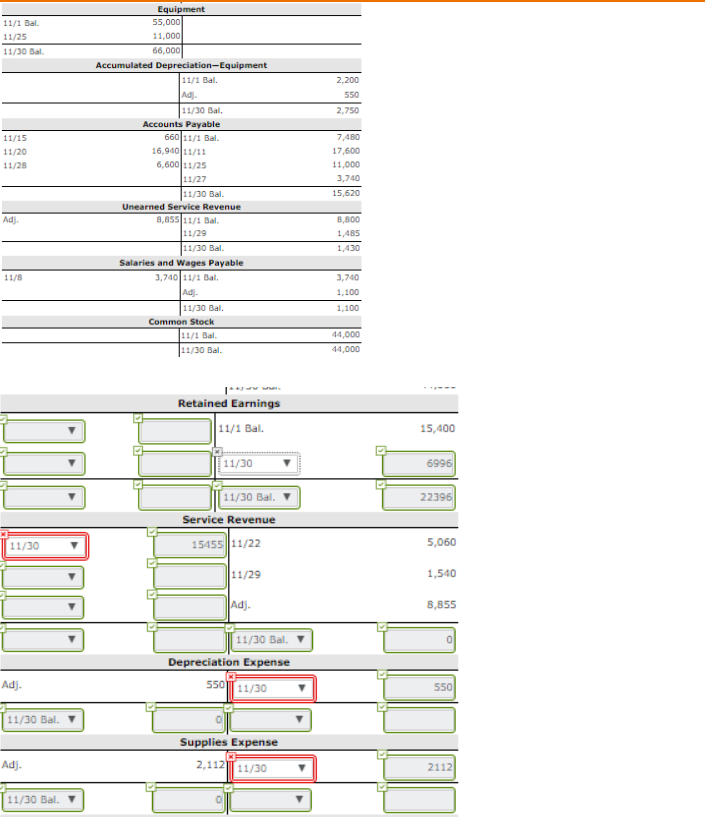Click empty credit amount field in Supplies Expense balance row

pyautogui.click(x=419, y=800)
